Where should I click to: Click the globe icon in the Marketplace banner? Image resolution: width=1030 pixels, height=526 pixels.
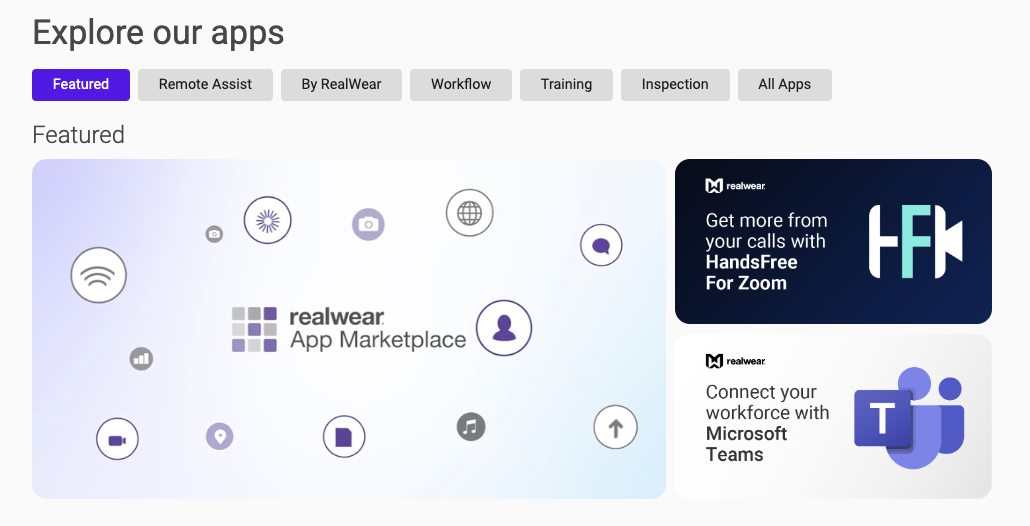470,213
